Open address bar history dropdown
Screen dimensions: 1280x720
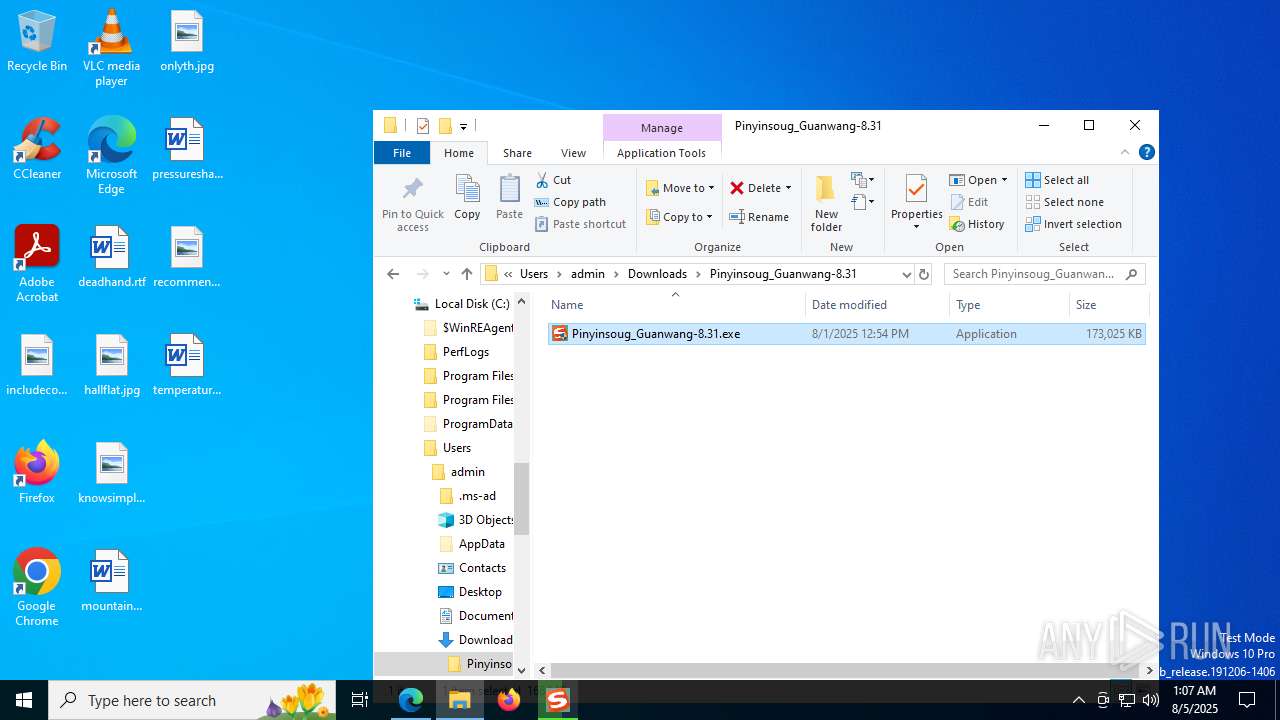[x=906, y=274]
